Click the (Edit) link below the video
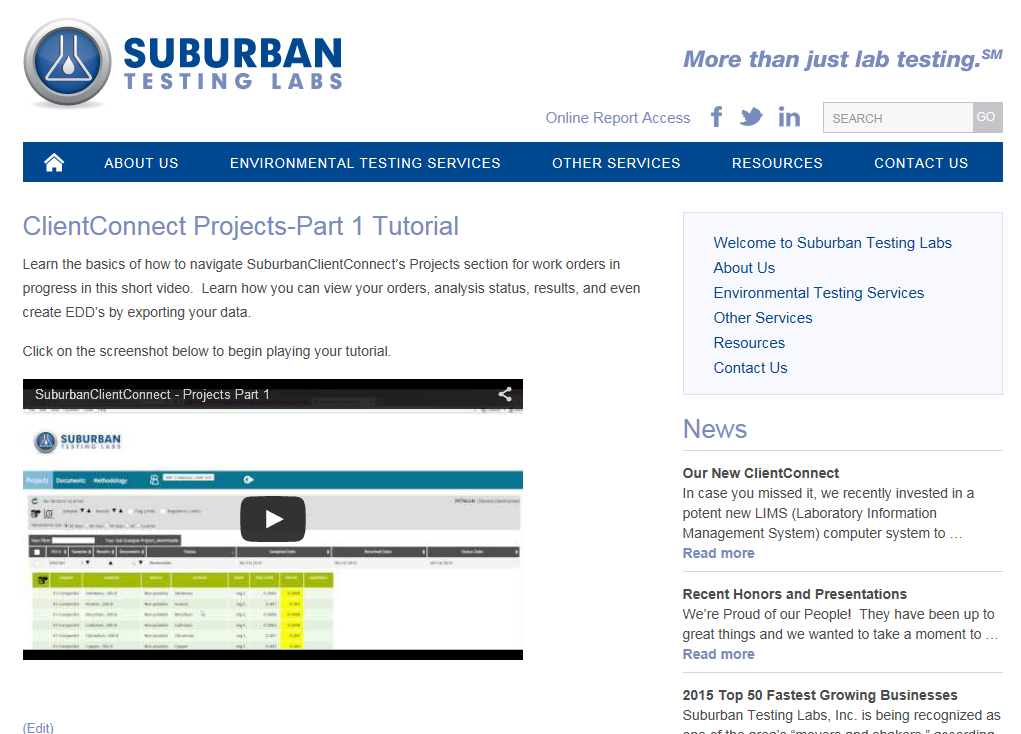 tap(38, 728)
